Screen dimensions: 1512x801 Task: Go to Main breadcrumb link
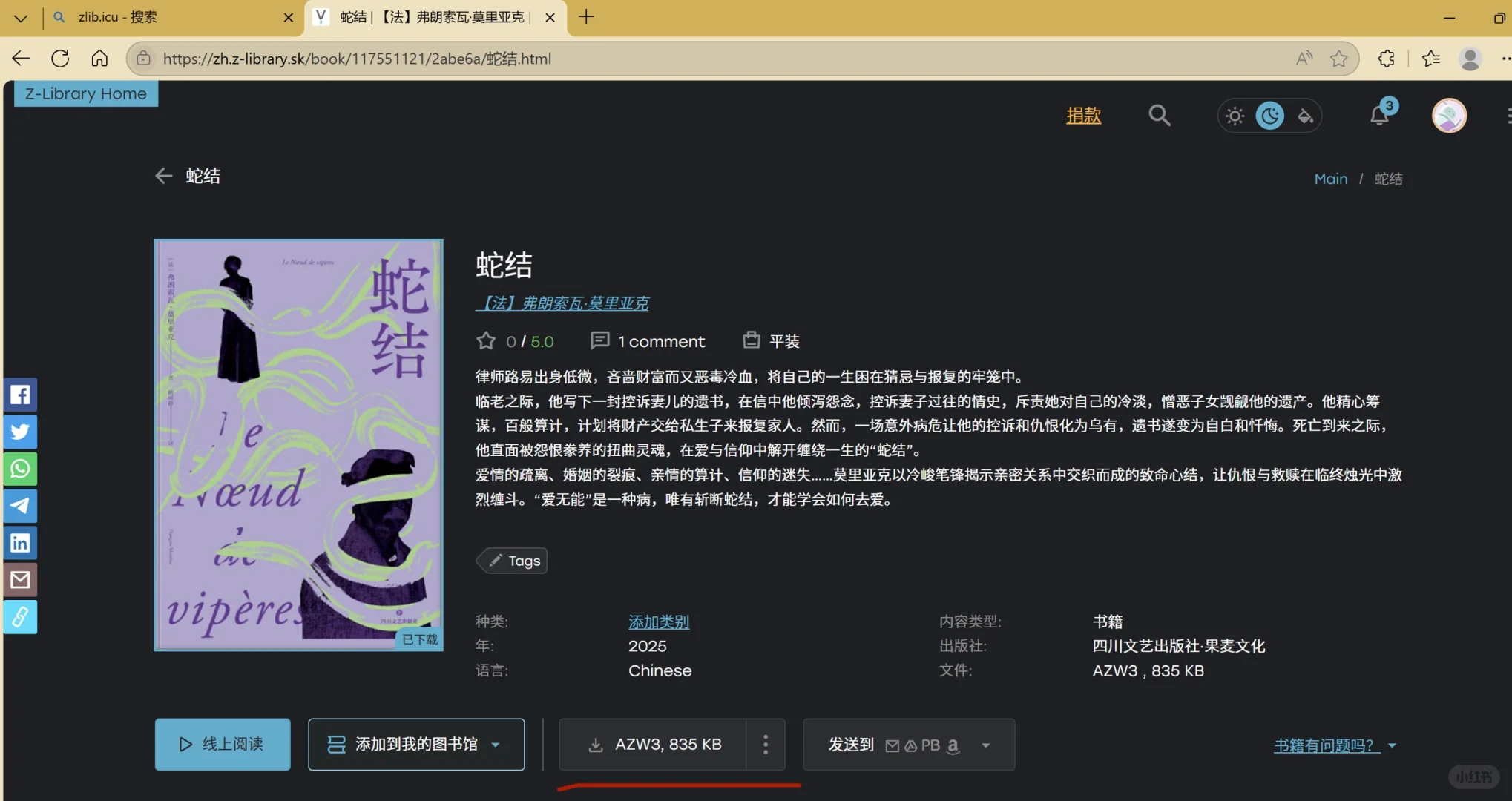[1331, 179]
